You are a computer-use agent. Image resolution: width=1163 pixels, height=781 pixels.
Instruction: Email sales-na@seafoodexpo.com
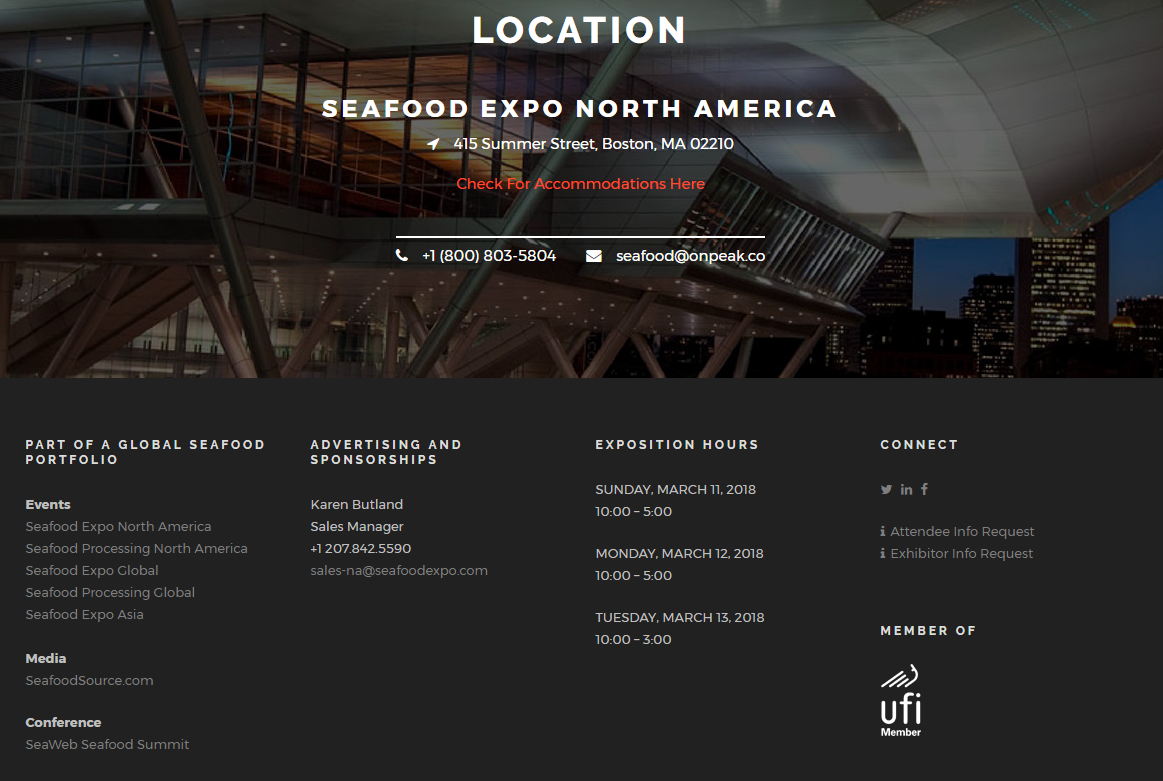click(399, 571)
